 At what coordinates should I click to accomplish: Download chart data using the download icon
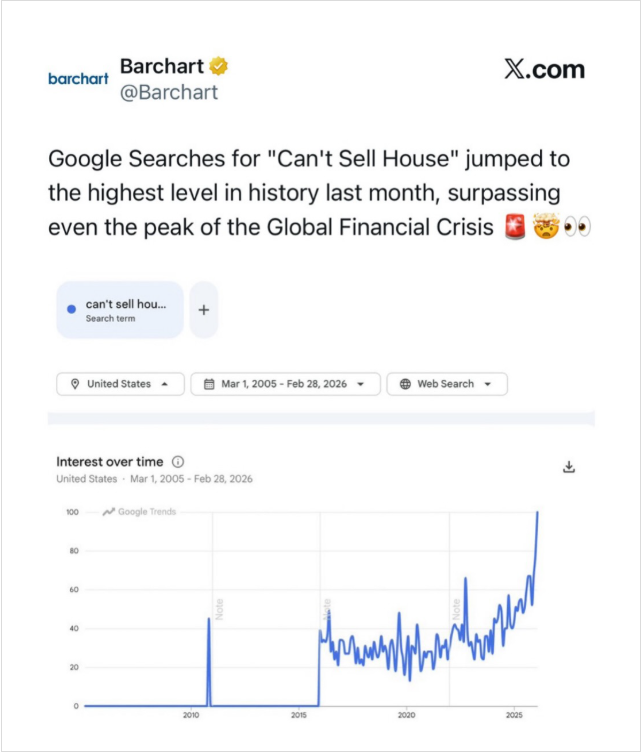point(569,467)
